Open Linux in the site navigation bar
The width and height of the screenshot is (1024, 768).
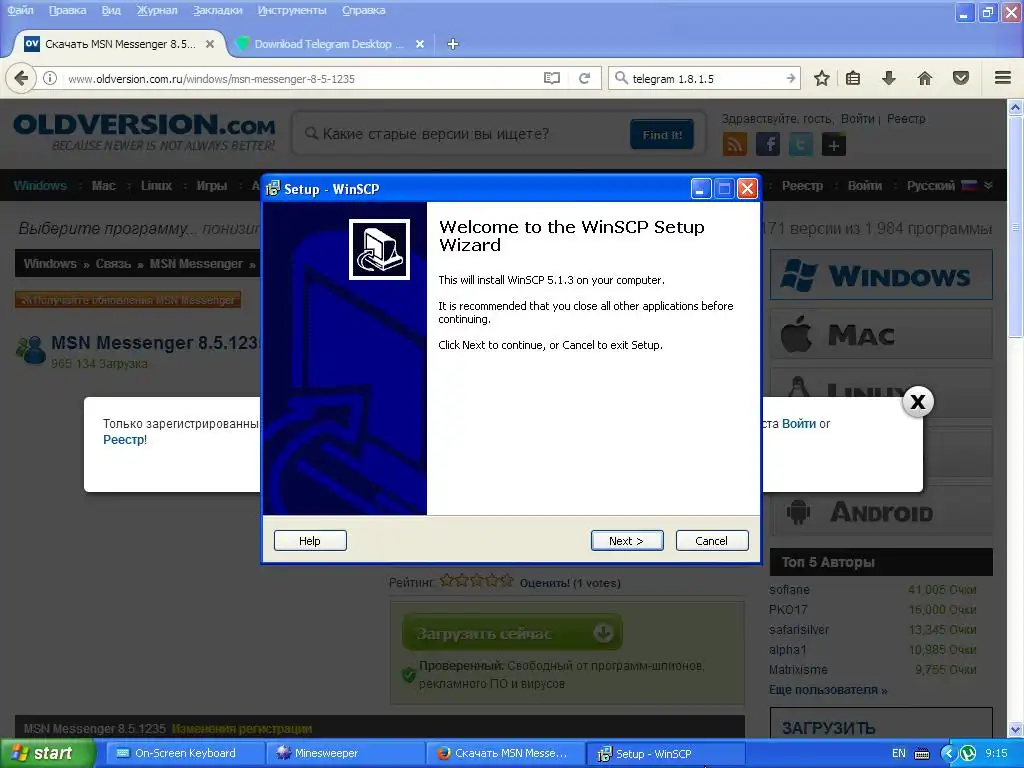click(x=157, y=185)
